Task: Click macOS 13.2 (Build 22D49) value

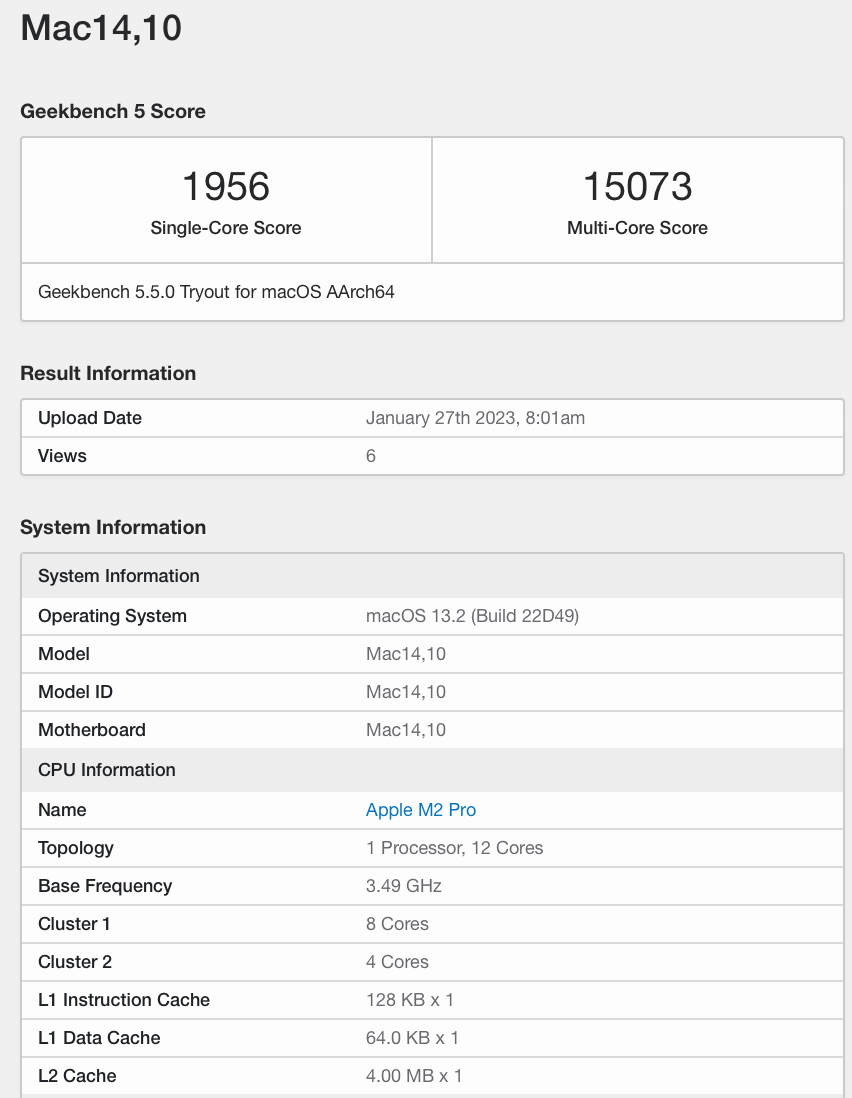Action: [473, 616]
